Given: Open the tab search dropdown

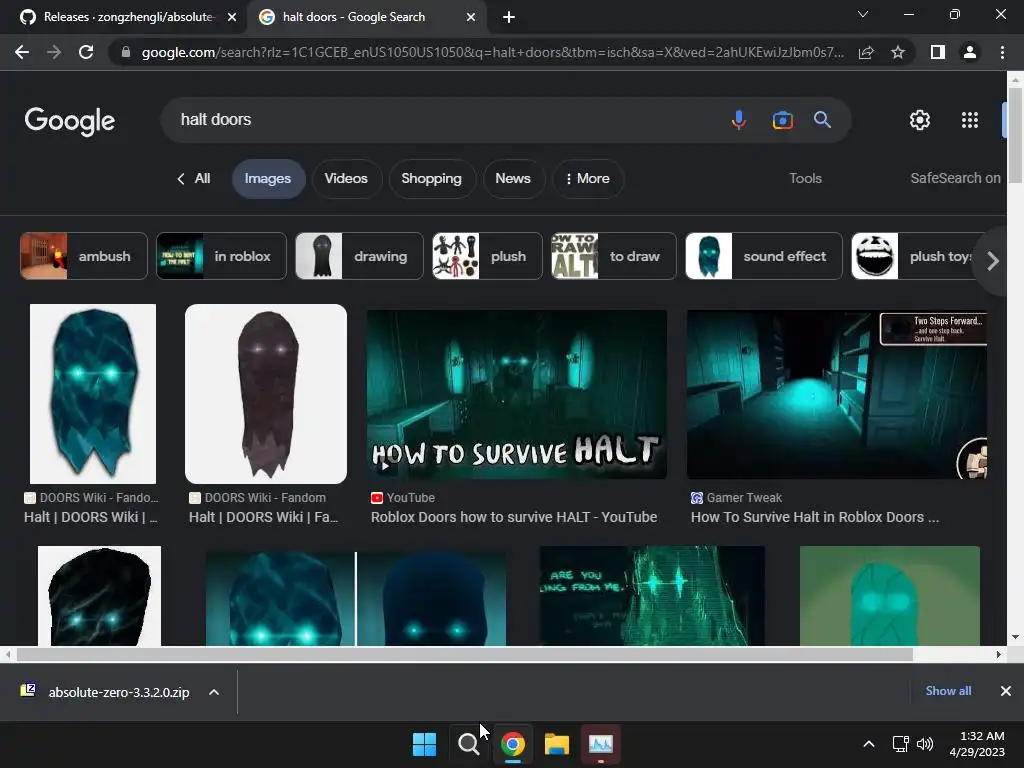Looking at the screenshot, I should coord(863,14).
